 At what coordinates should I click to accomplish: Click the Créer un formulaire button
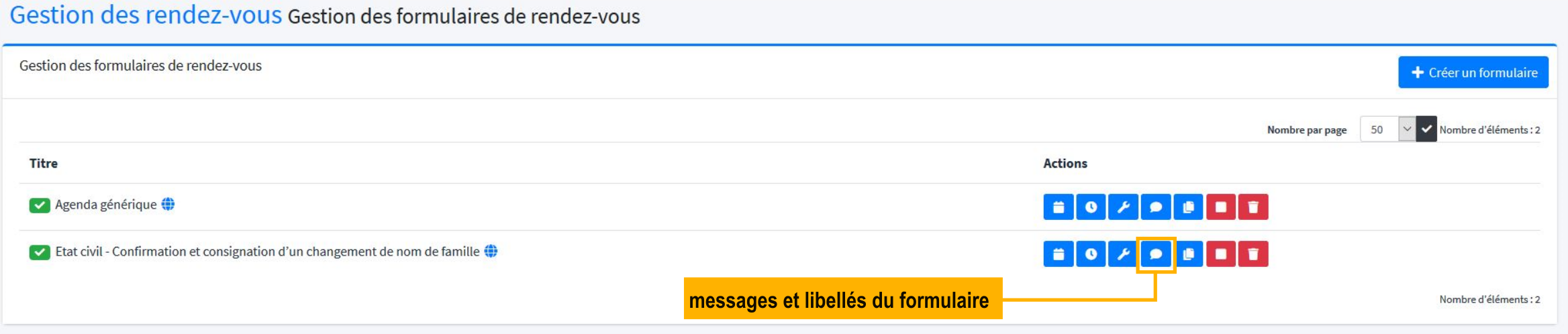pyautogui.click(x=1473, y=72)
